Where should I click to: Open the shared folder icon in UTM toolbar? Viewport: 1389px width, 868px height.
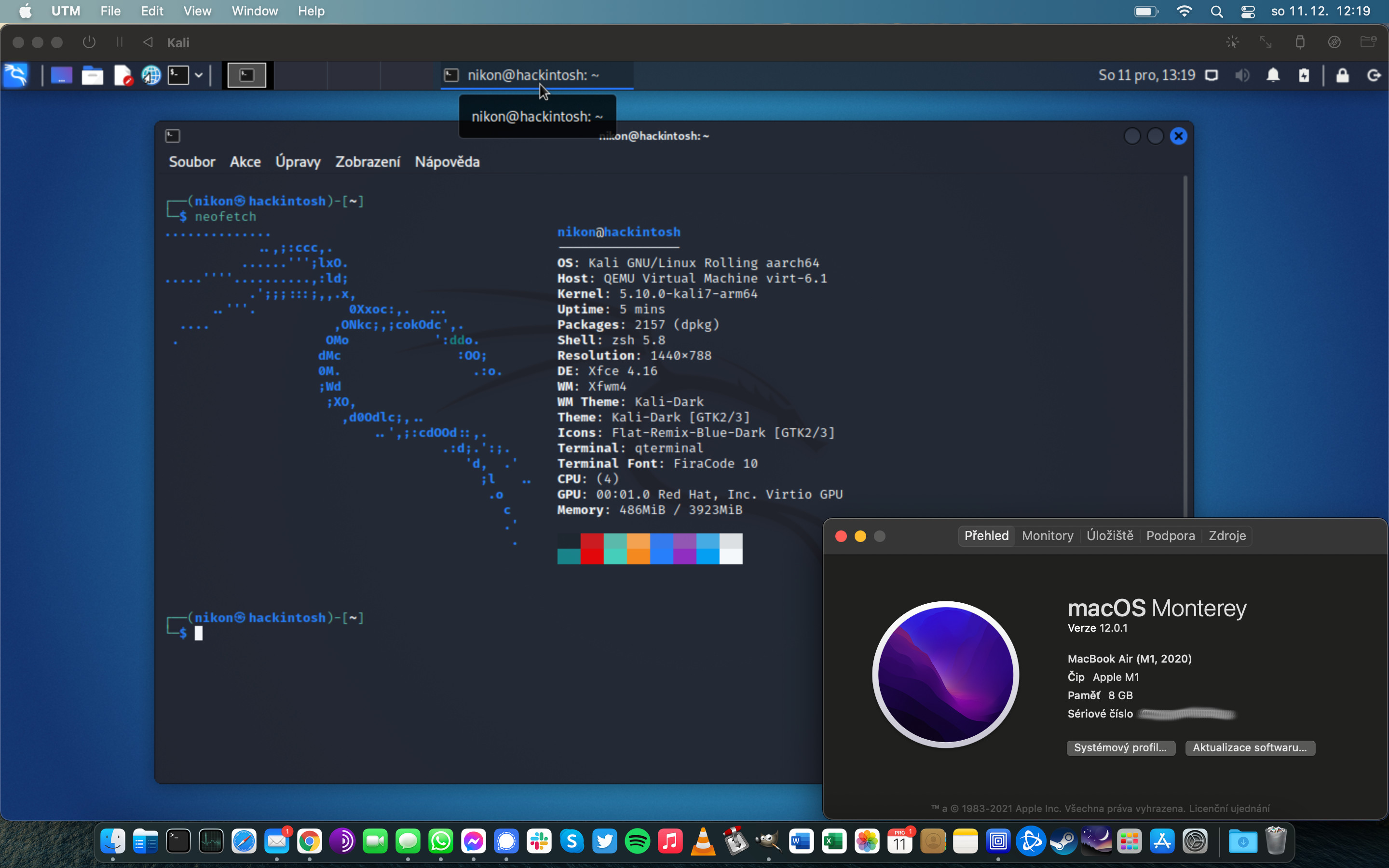pos(1368,42)
